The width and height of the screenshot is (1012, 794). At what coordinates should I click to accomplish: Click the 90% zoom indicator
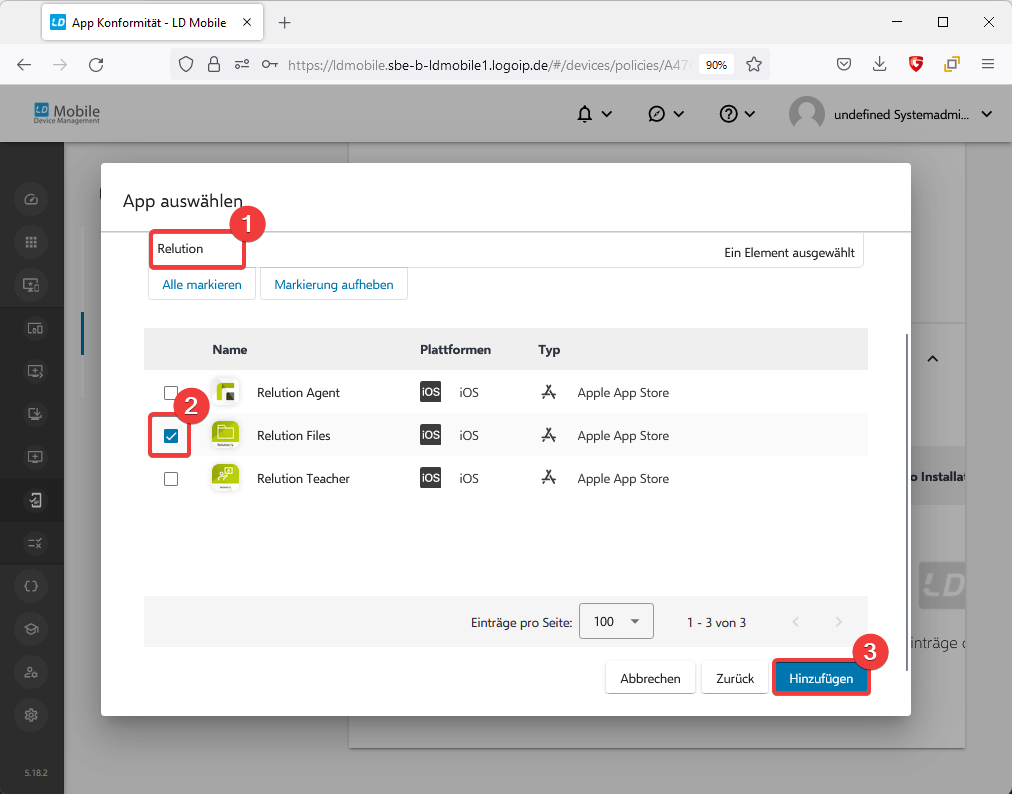pos(716,65)
